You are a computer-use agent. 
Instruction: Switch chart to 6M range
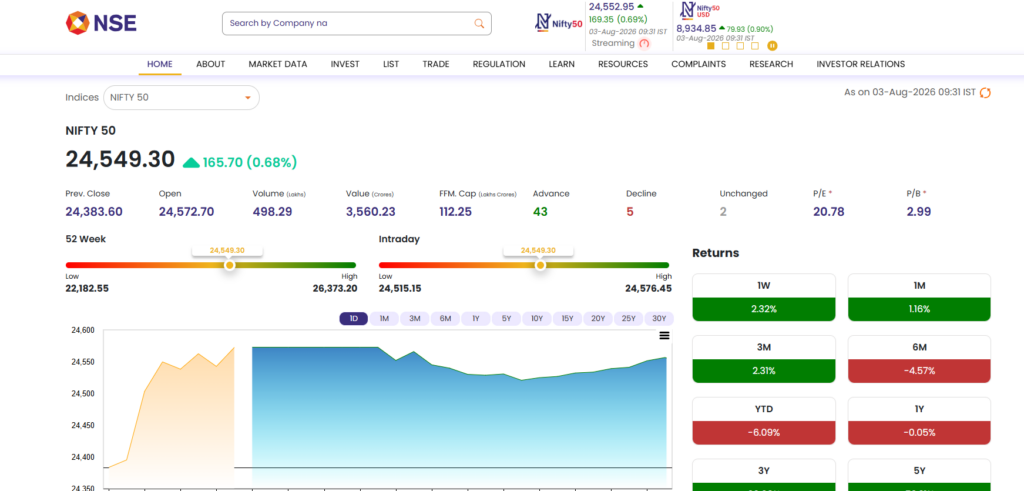coord(445,319)
